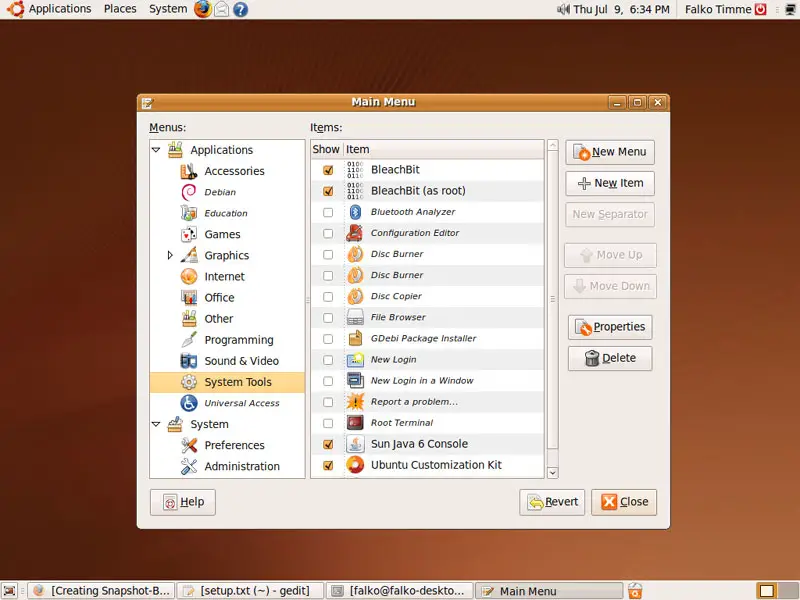The image size is (800, 600).
Task: Click the Ubuntu logo in top panel
Action: click(x=15, y=9)
